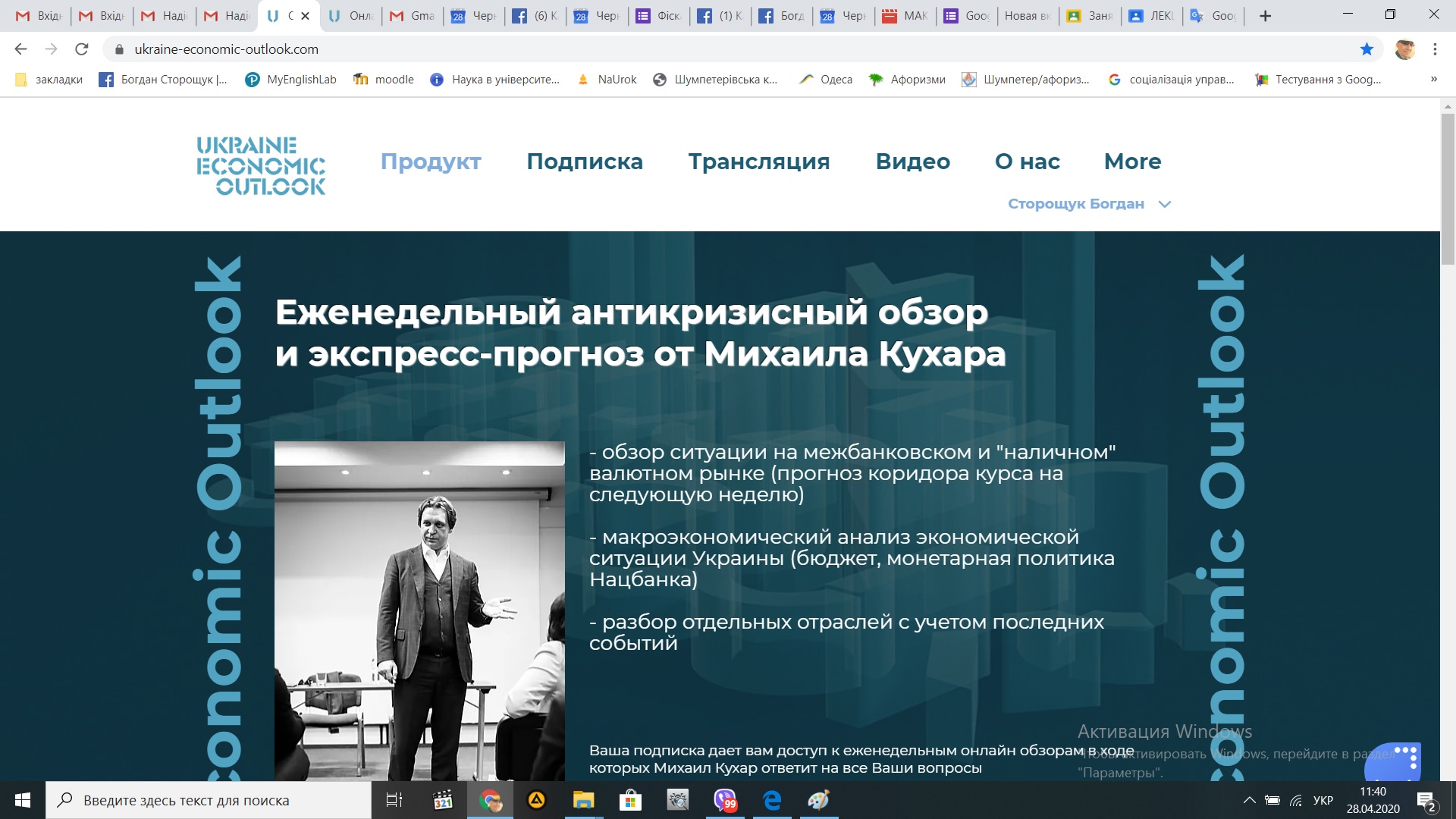This screenshot has height=819, width=1456.
Task: Expand the bookmarks bar overflow chevron
Action: pos(1433,80)
